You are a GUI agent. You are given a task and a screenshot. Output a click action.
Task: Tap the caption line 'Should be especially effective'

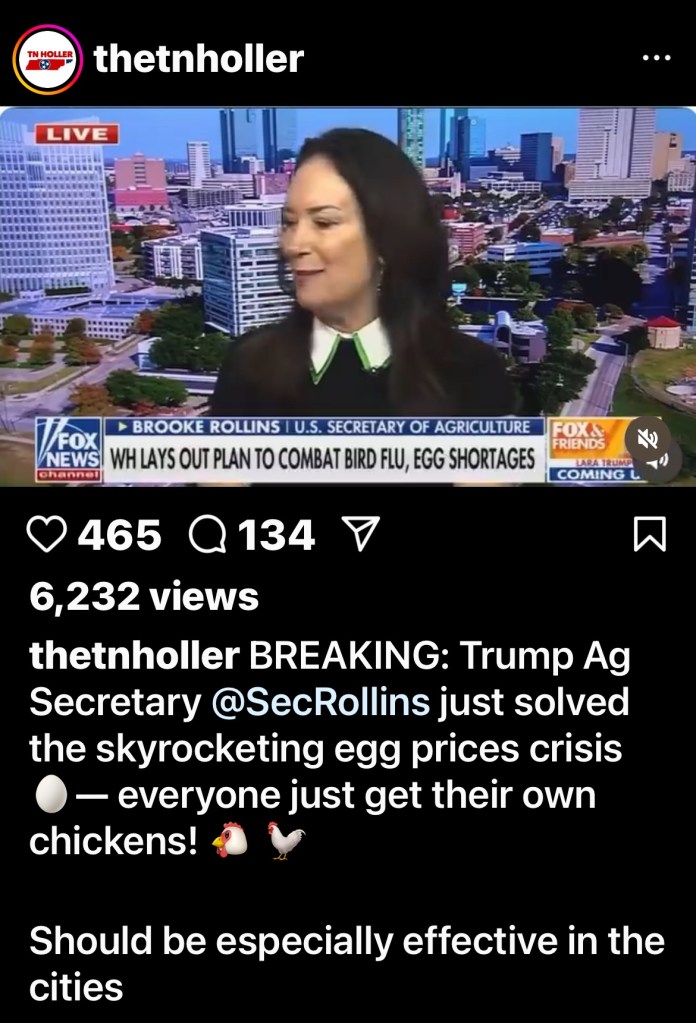point(346,940)
